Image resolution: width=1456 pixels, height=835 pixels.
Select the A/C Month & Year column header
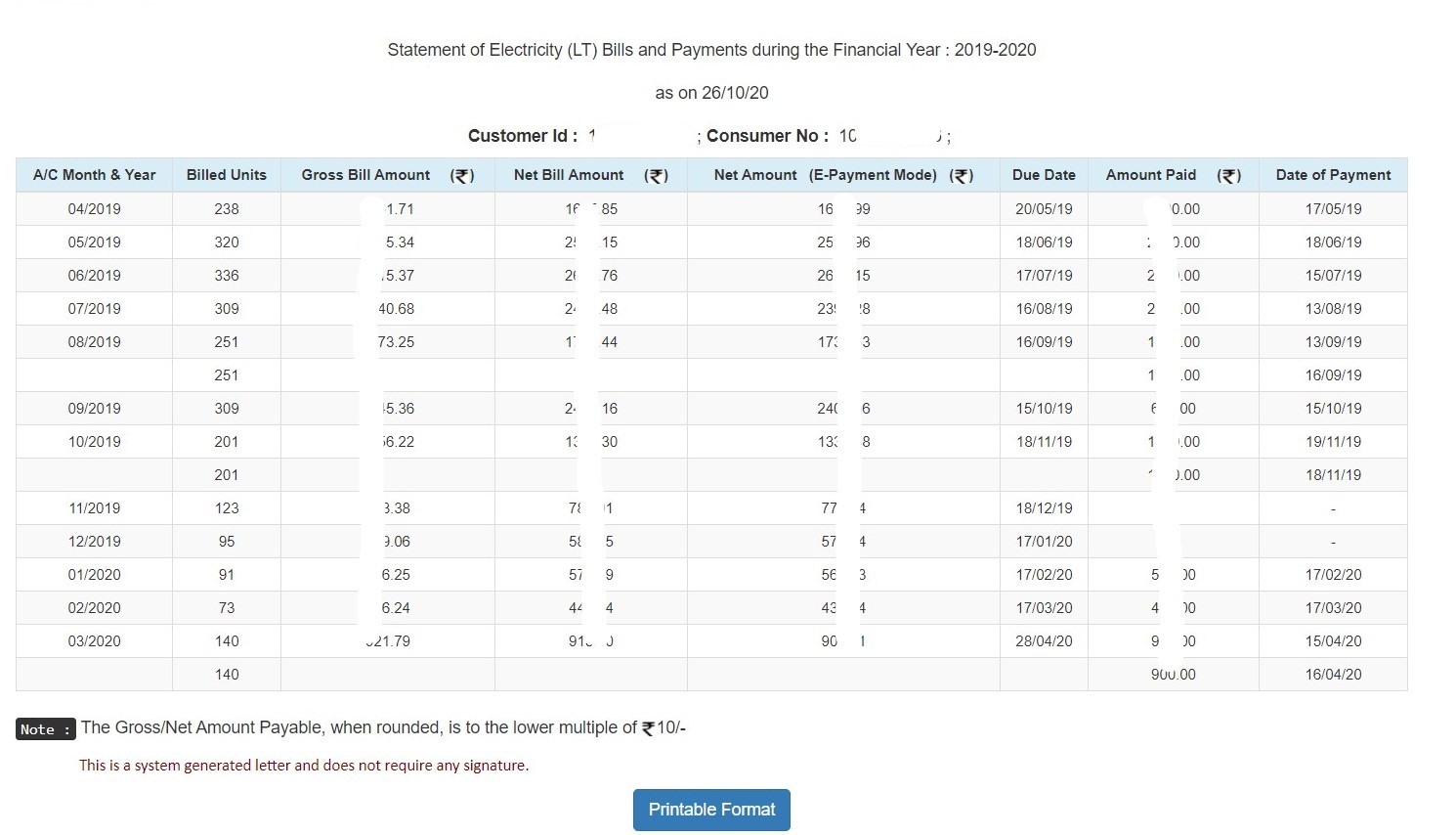pos(94,175)
